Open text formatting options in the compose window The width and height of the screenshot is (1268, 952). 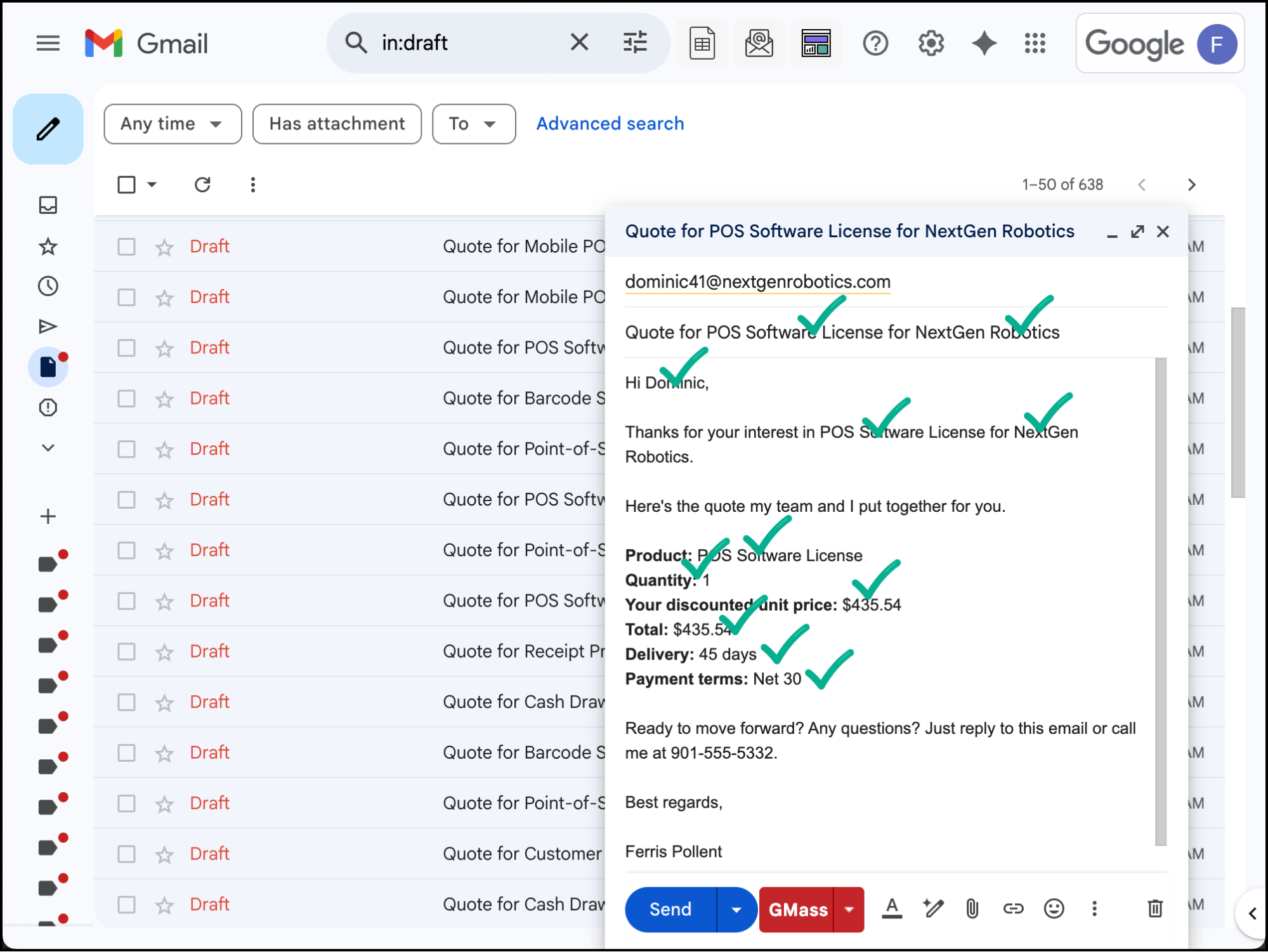(892, 909)
